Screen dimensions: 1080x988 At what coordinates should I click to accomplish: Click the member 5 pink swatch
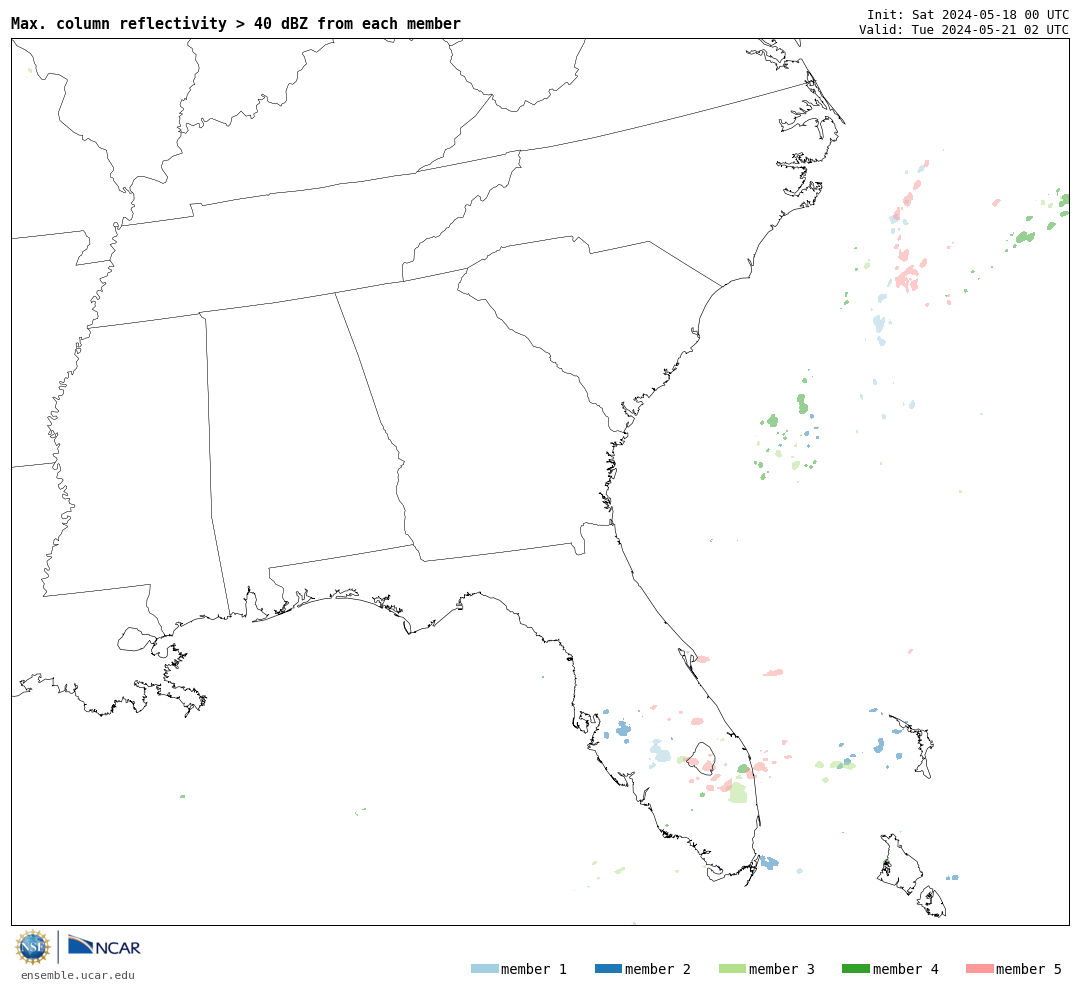point(979,969)
